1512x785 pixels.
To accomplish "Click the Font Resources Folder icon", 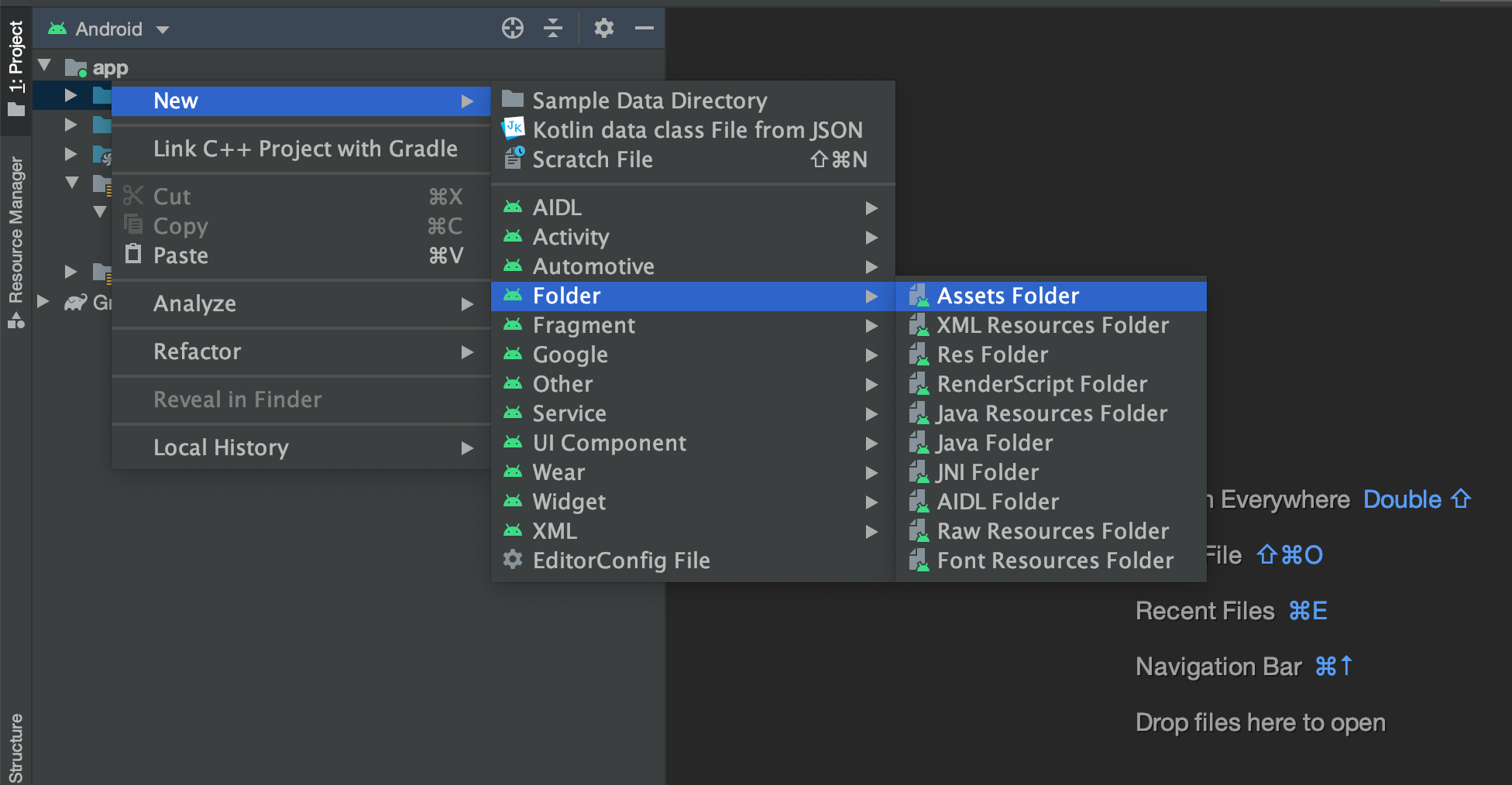I will (x=919, y=560).
